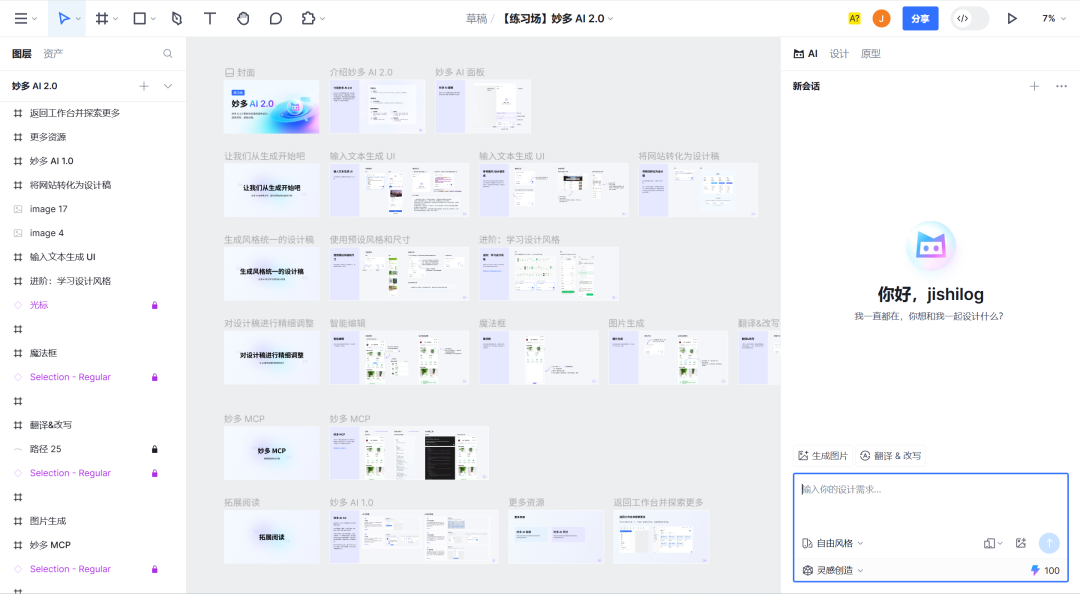Switch to the 资产 tab
Viewport: 1080px width, 594px height.
(x=53, y=54)
